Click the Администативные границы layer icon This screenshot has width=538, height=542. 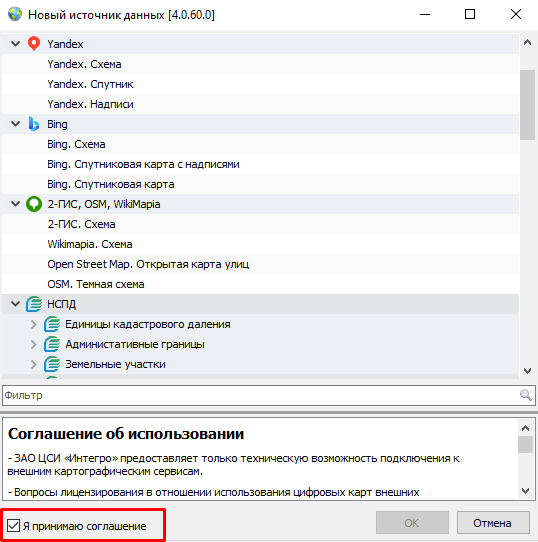click(x=52, y=344)
